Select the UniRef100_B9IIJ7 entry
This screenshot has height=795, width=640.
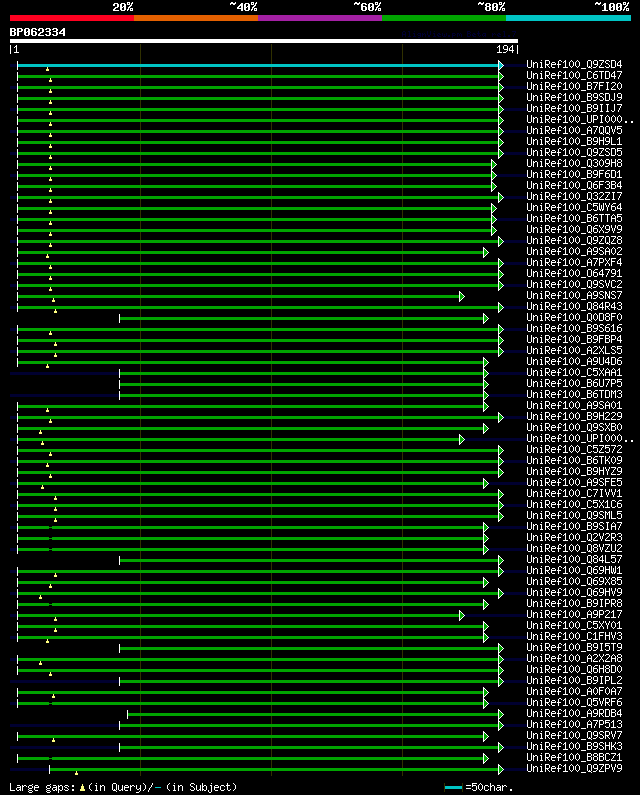[x=574, y=109]
